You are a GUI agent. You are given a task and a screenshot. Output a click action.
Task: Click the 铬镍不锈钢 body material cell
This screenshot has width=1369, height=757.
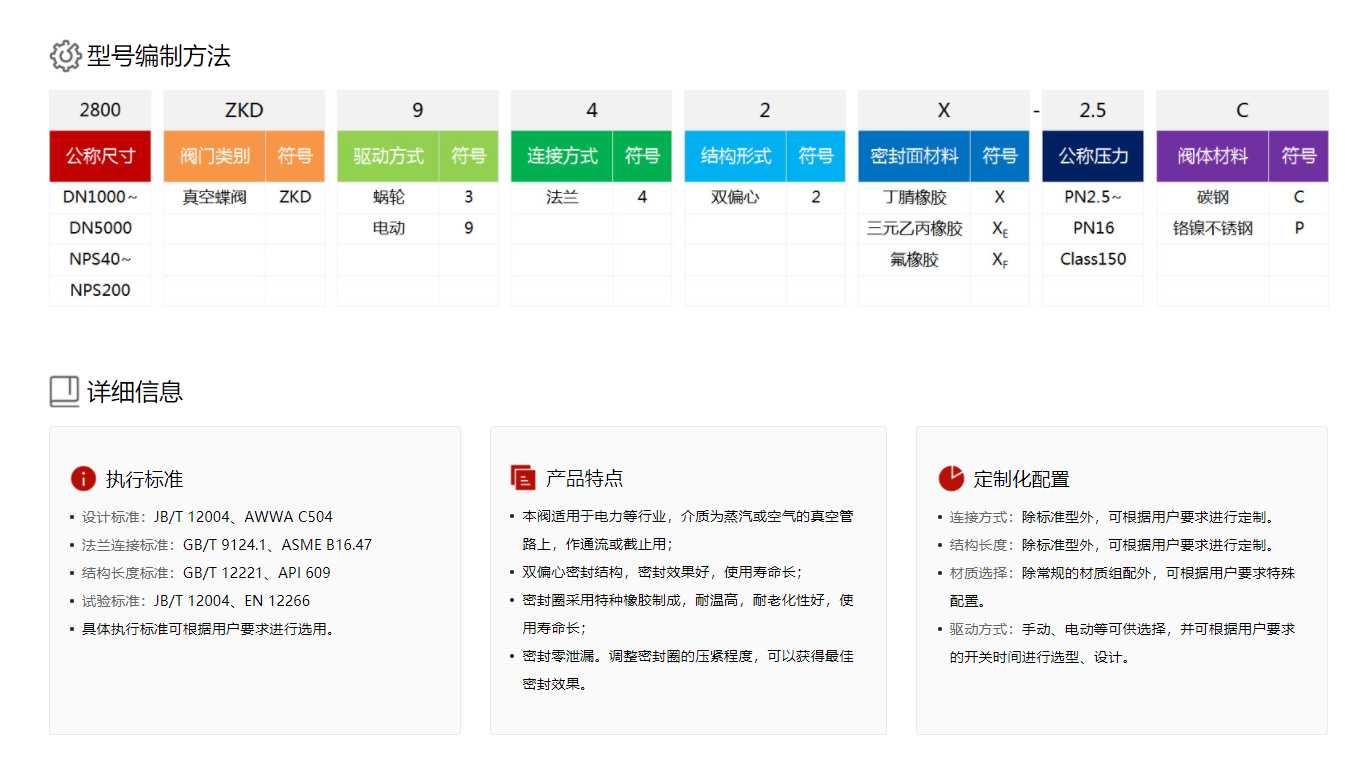(x=1212, y=229)
